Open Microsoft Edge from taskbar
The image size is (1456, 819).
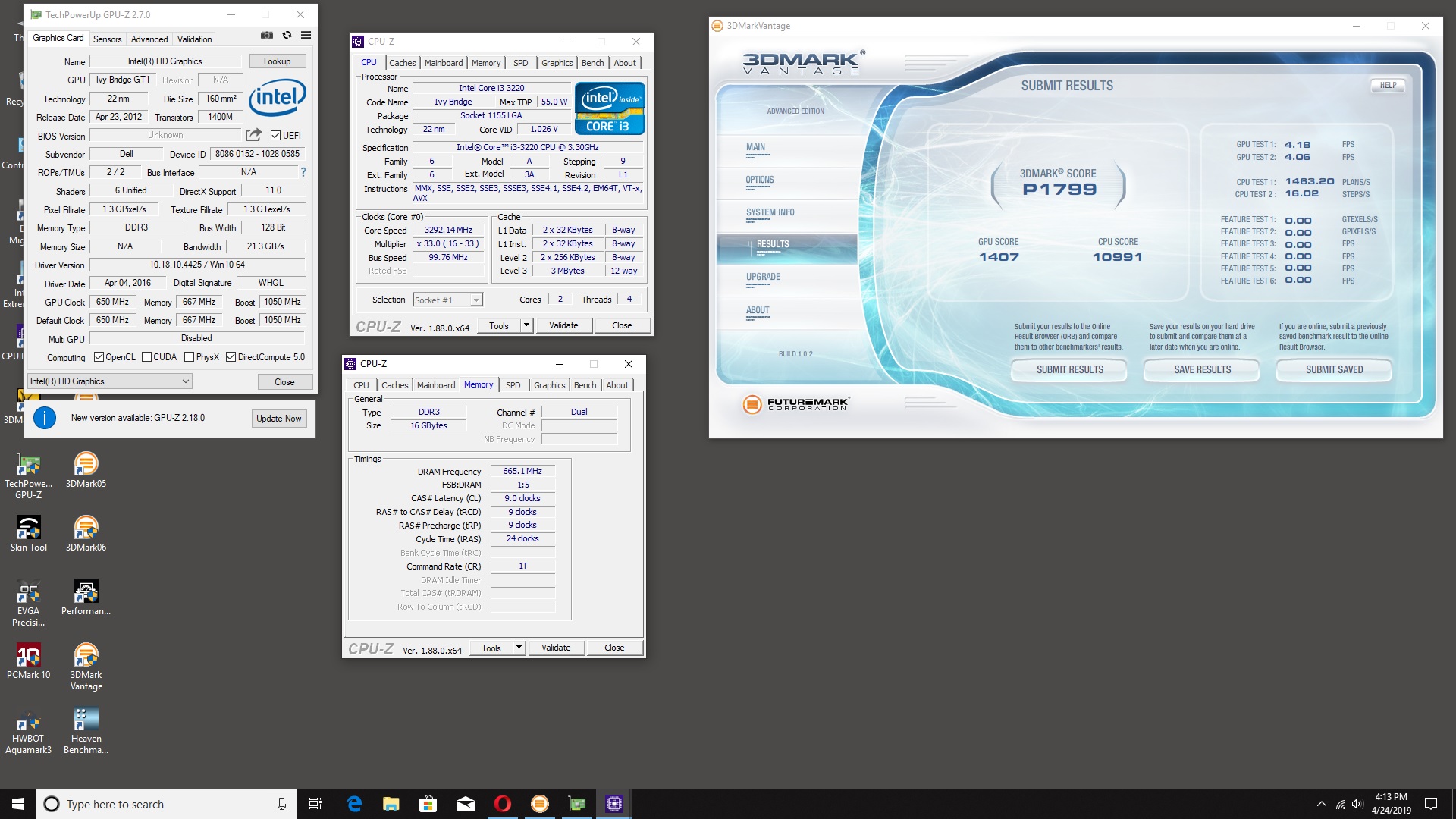click(x=354, y=804)
